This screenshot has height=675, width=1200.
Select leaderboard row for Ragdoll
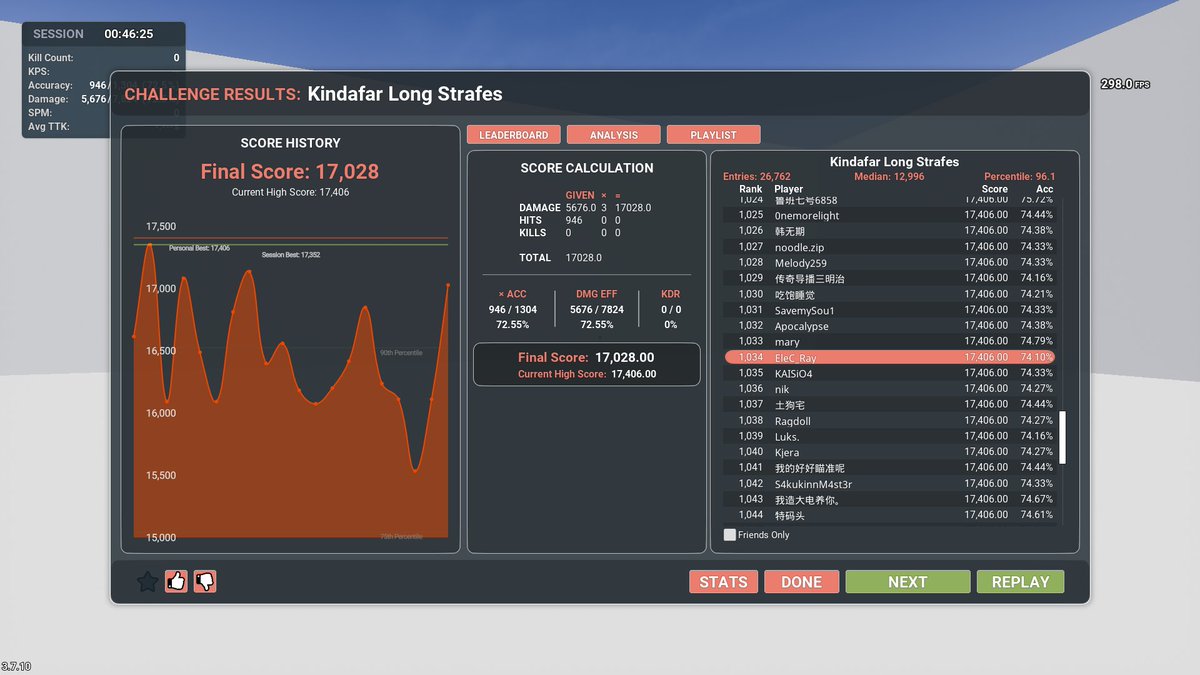[x=890, y=420]
